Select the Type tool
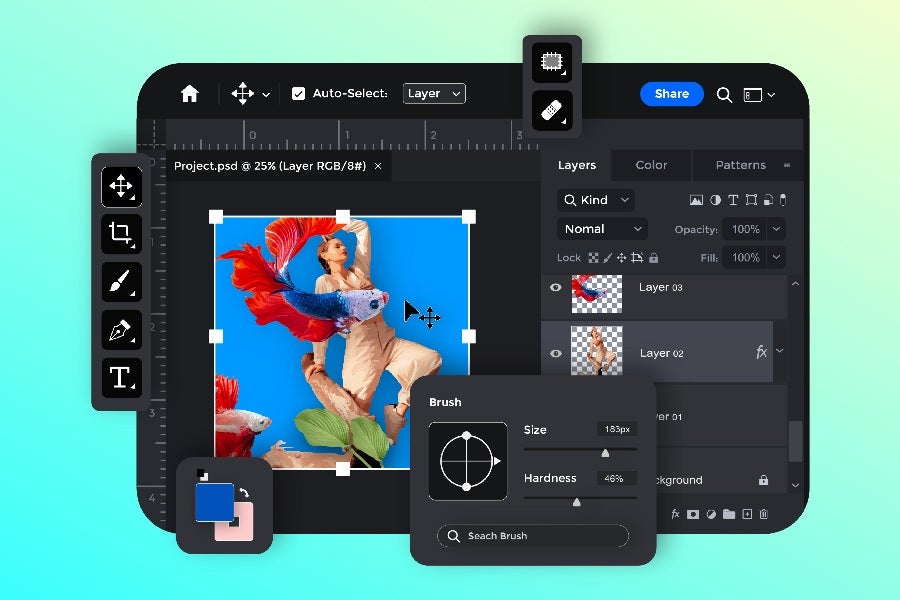 tap(120, 378)
